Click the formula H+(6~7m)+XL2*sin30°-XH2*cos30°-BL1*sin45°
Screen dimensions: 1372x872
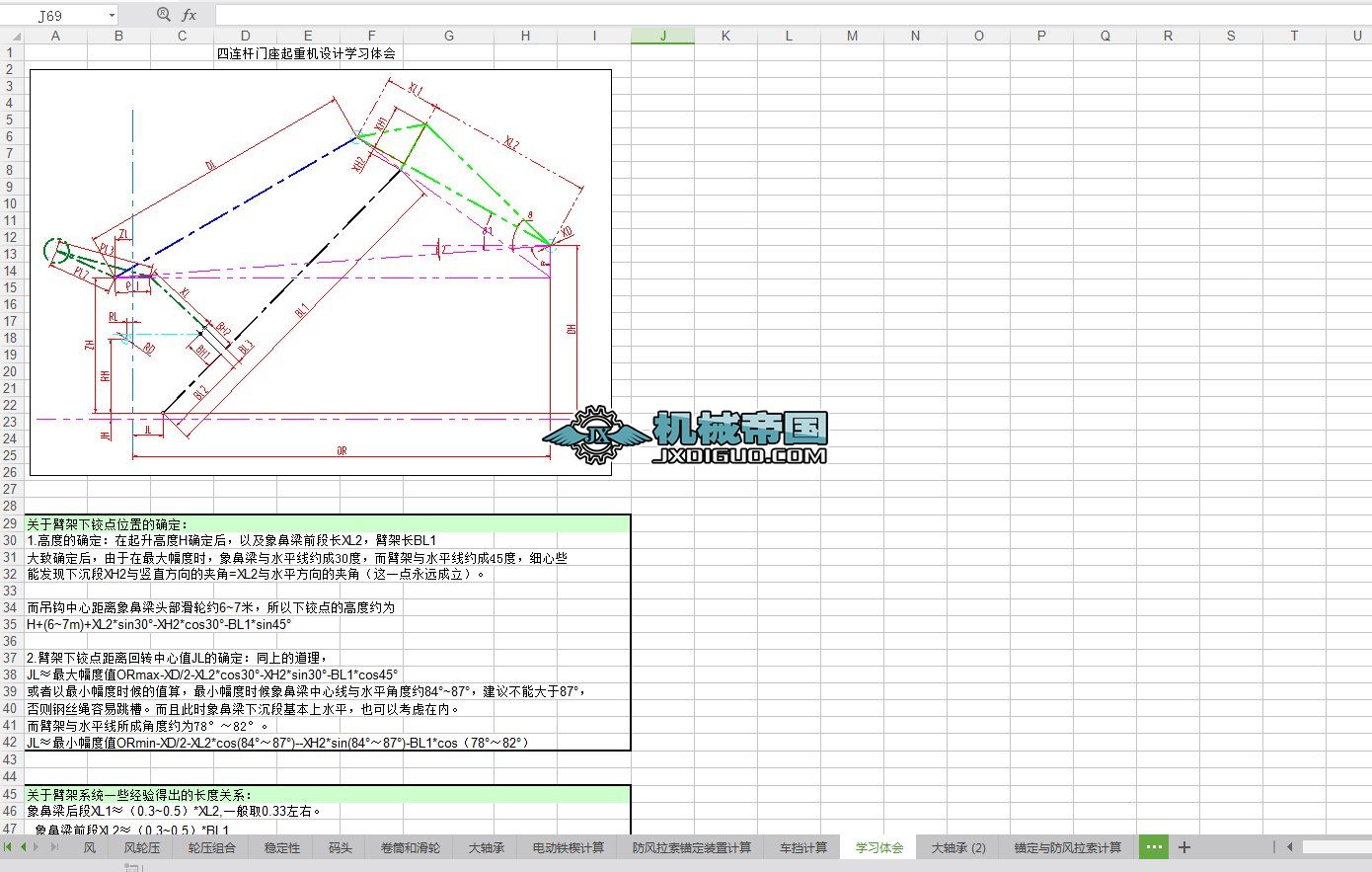click(x=159, y=625)
